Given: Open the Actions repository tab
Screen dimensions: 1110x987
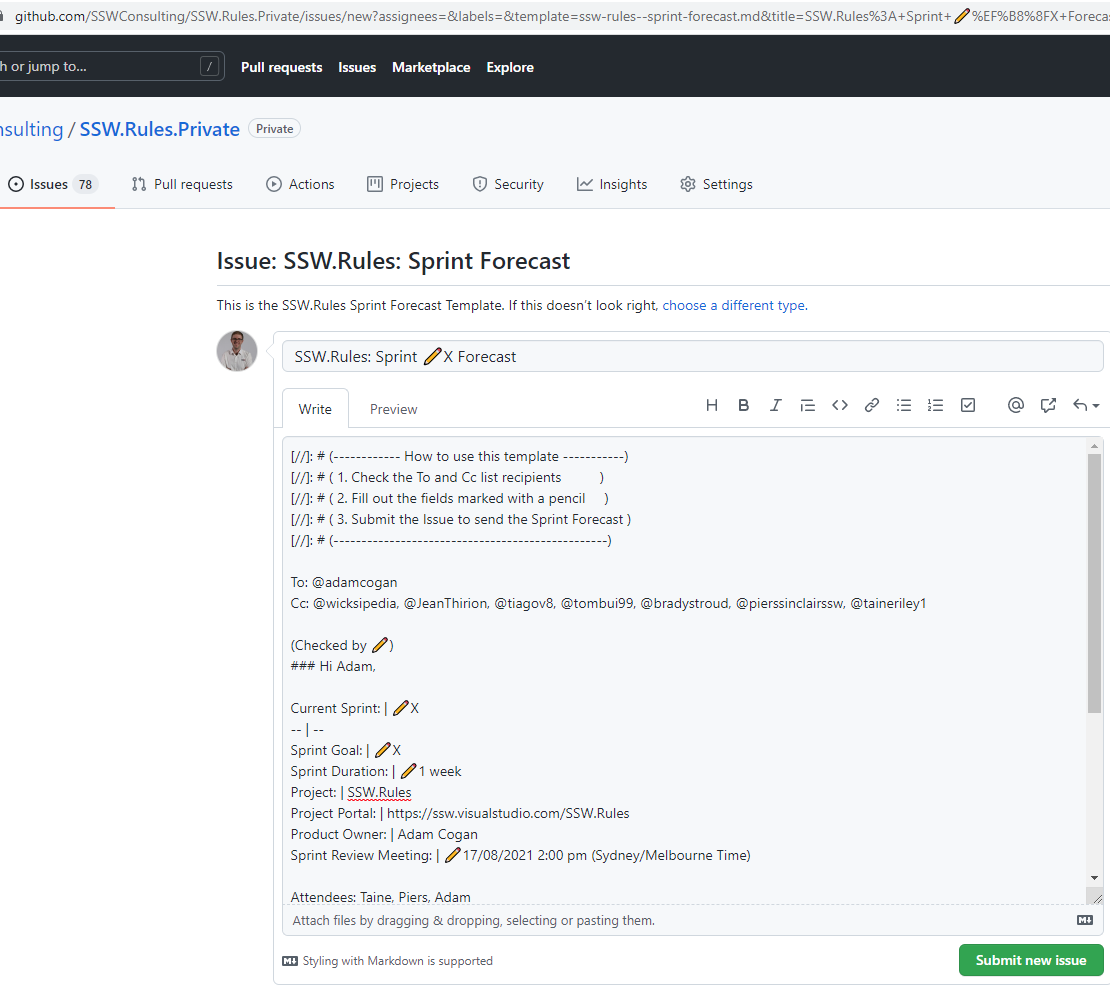Looking at the screenshot, I should point(300,184).
